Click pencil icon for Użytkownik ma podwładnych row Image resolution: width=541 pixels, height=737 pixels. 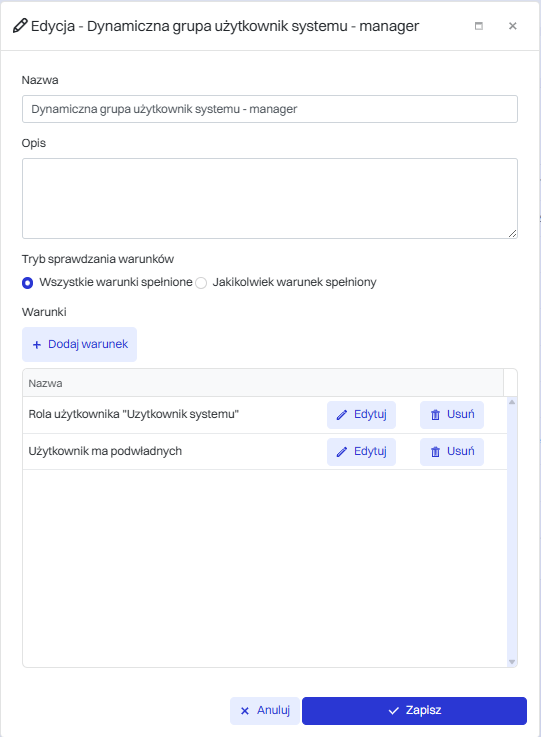tap(342, 452)
